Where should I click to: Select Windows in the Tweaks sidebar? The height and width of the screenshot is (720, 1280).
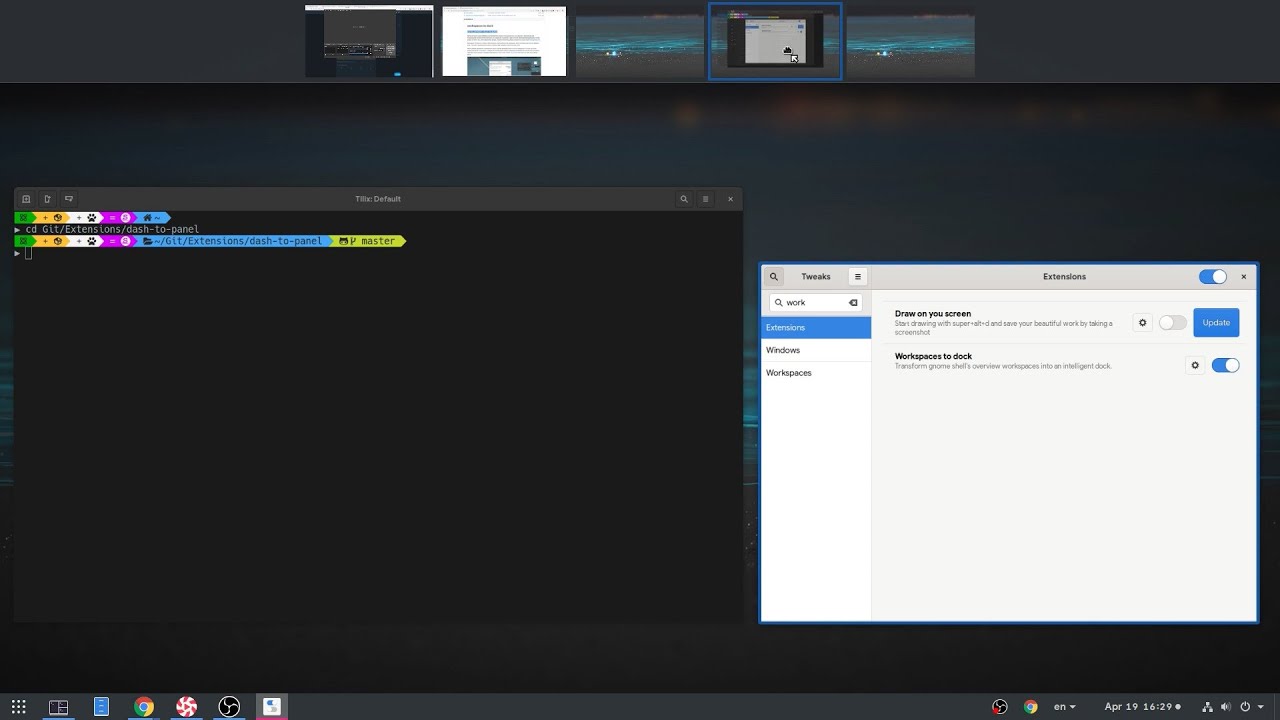pyautogui.click(x=816, y=350)
